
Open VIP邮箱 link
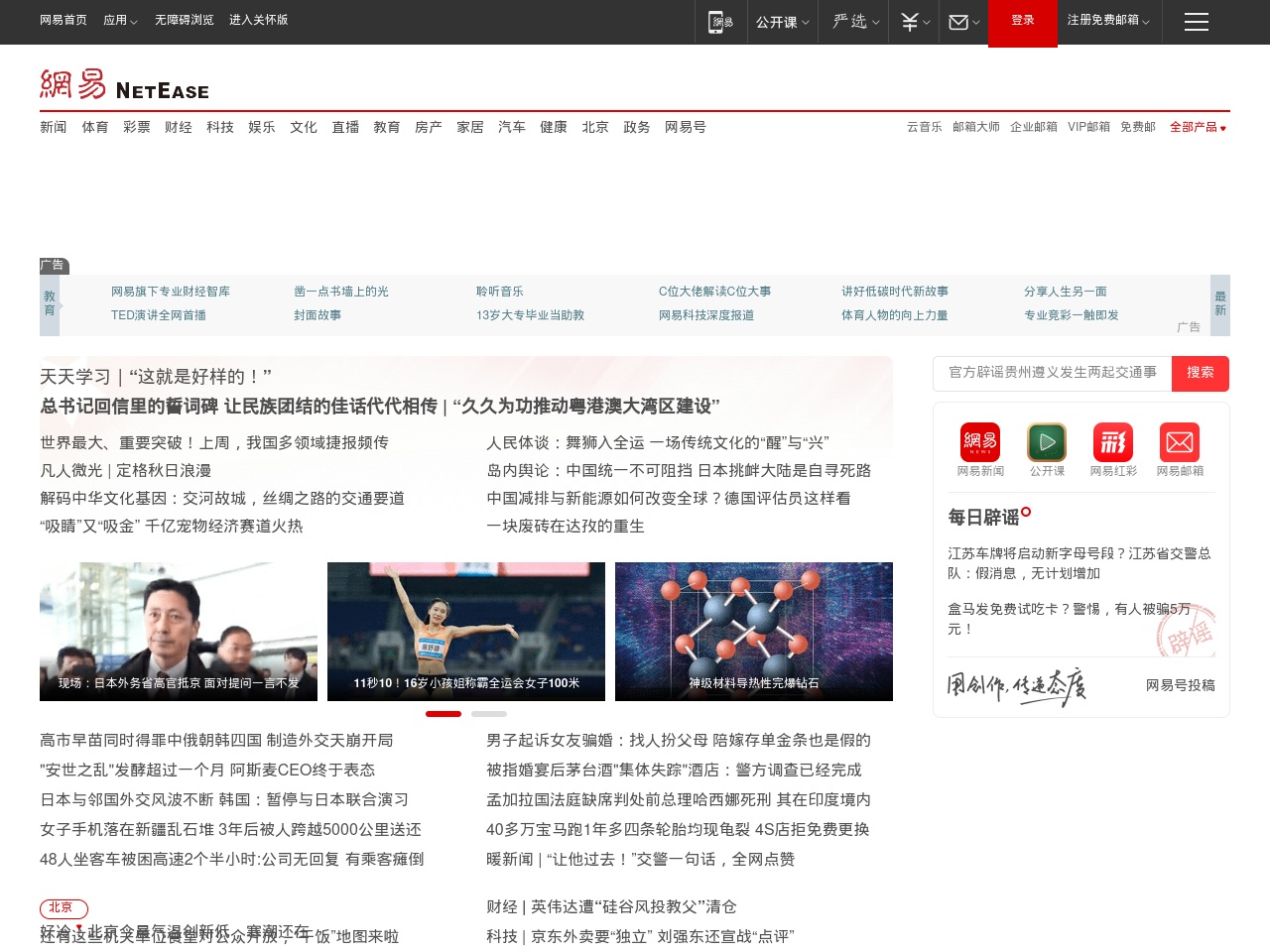pyautogui.click(x=1088, y=127)
